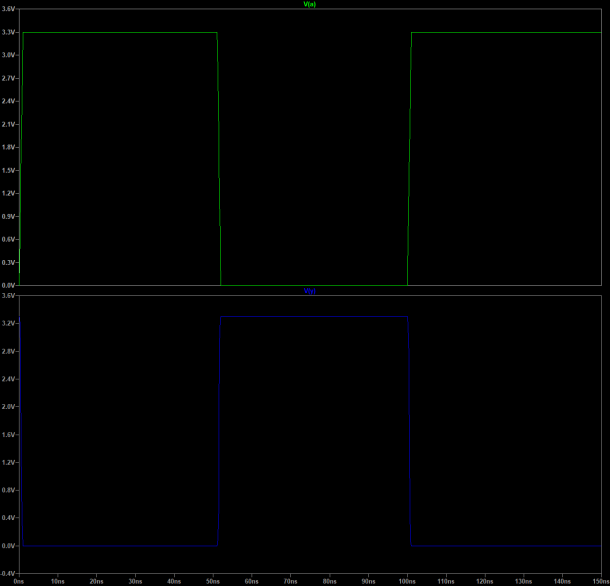Click the 150ns label at axis end
This screenshot has height=586, width=610.
pos(598,580)
